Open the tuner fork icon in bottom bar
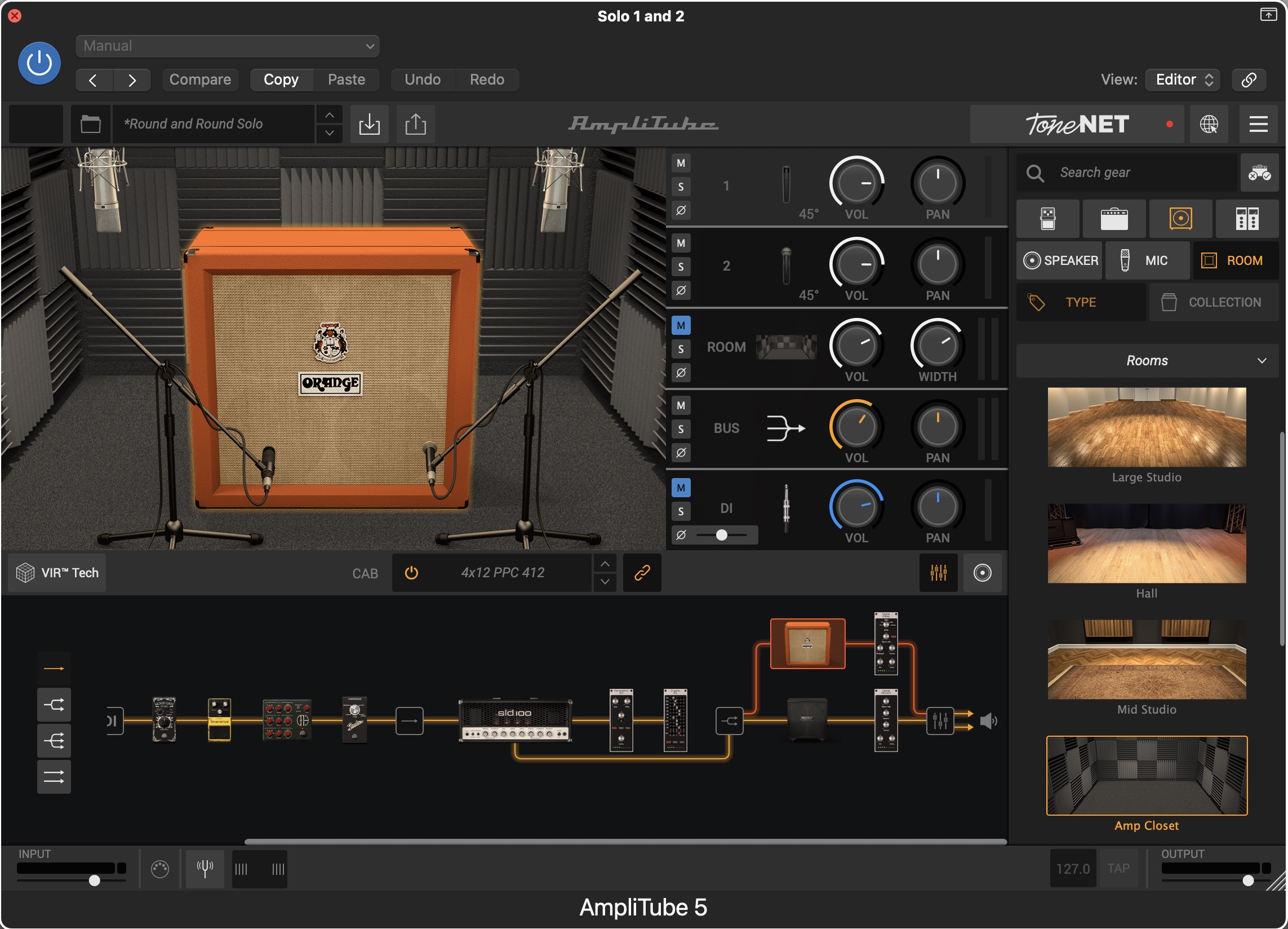 [x=205, y=869]
